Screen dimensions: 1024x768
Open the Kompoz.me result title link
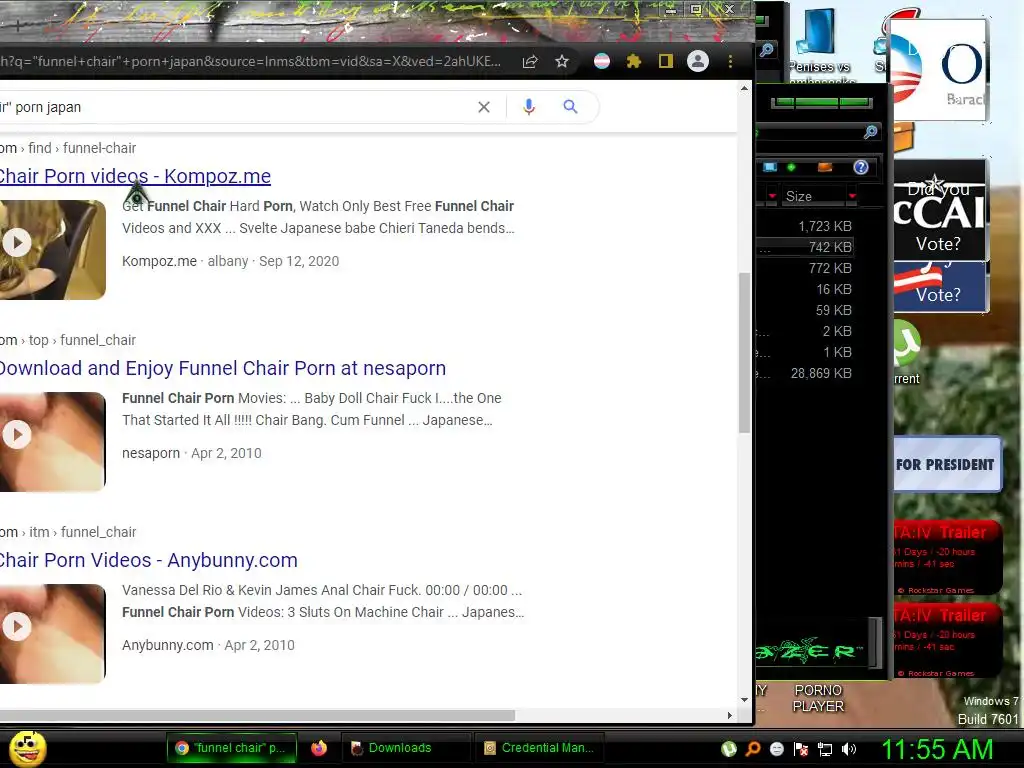click(x=135, y=176)
